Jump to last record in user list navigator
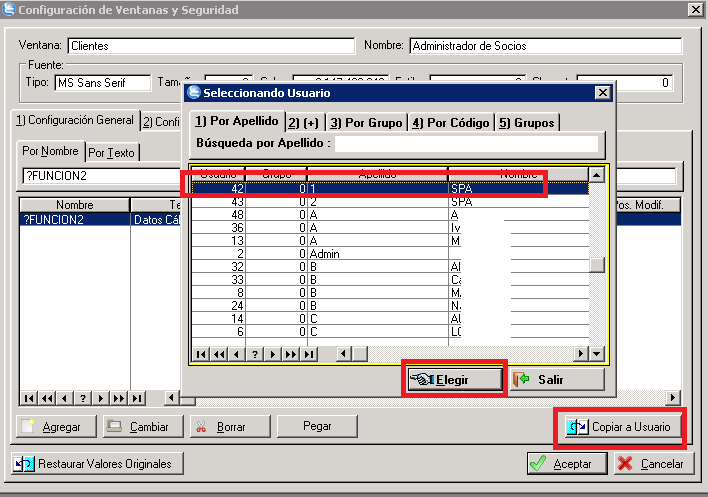The image size is (708, 497). (310, 354)
